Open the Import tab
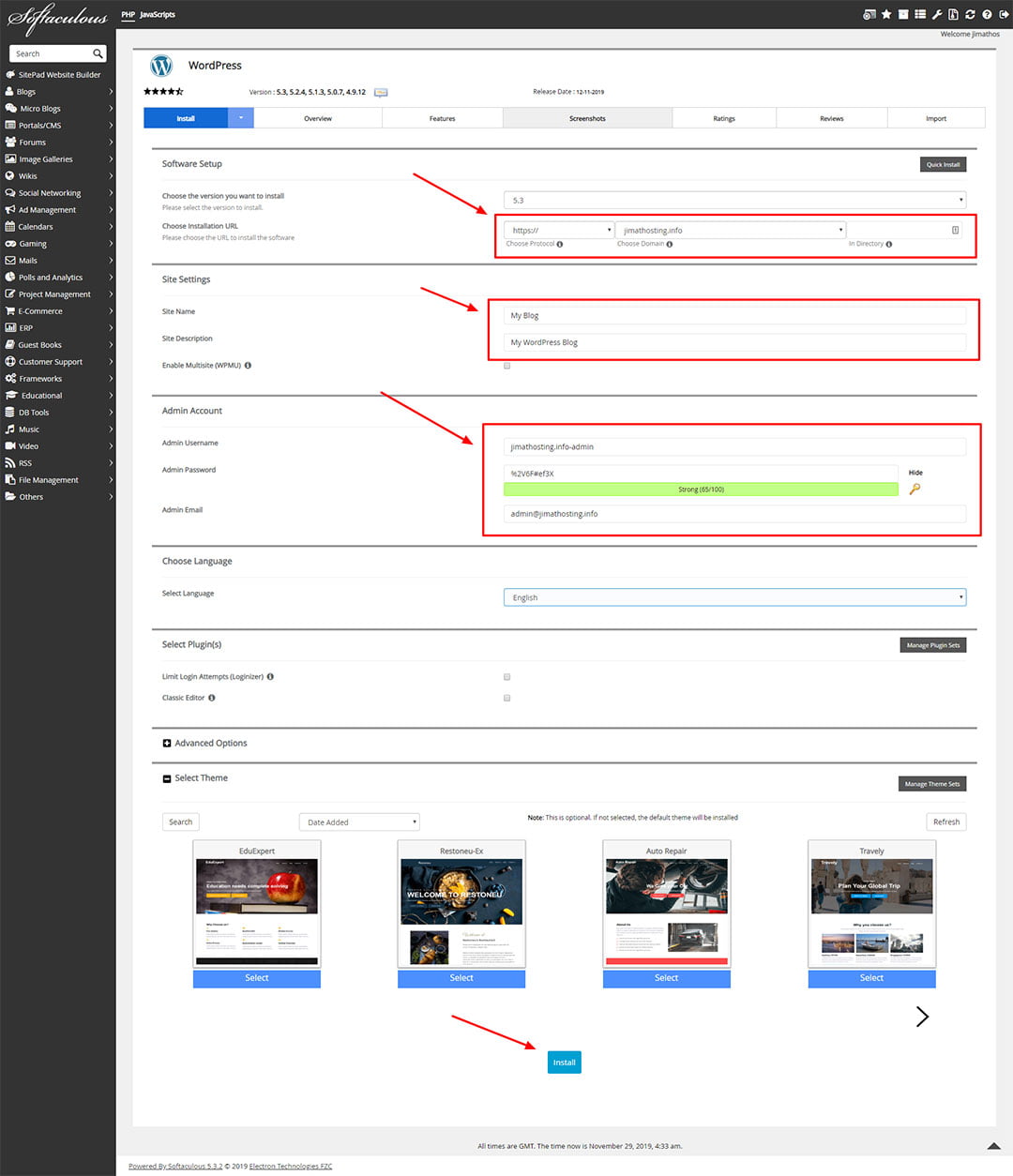Viewport: 1013px width, 1176px height. point(936,118)
